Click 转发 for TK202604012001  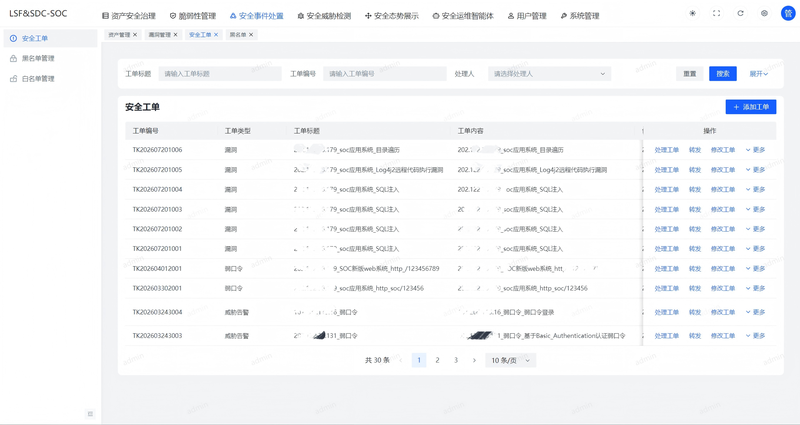tap(695, 268)
